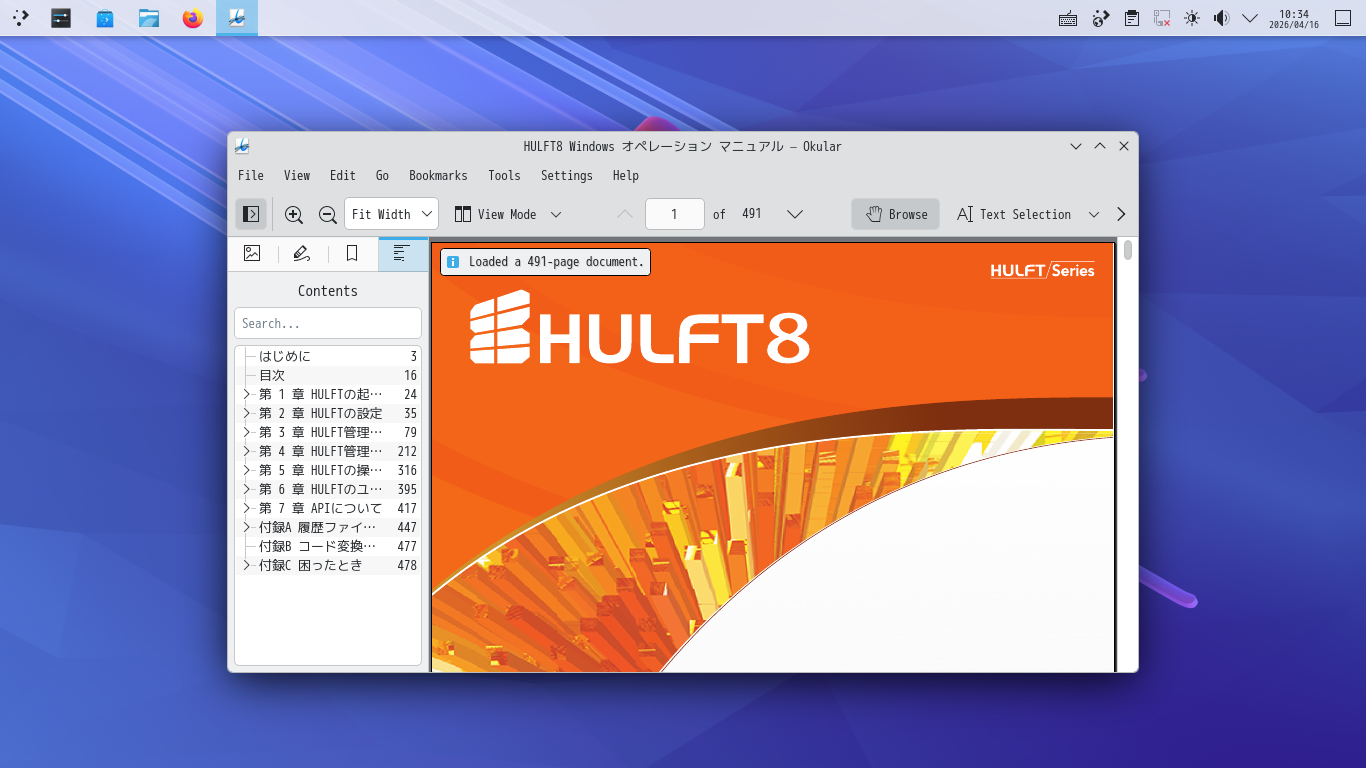Click the page number input field
Screen dimensions: 1366x768
pyautogui.click(x=675, y=214)
